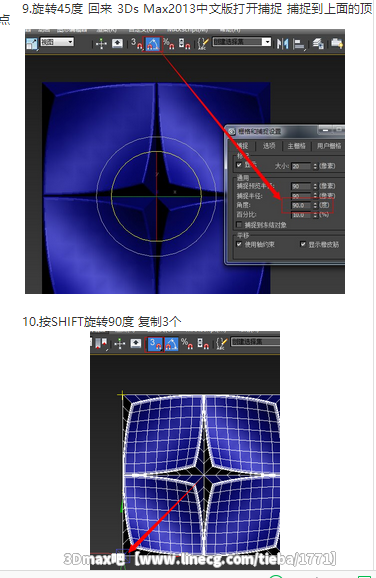Image resolution: width=376 pixels, height=578 pixels.
Task: Toggle the 捕捉到冻结对象 checkbox
Action: tap(239, 224)
